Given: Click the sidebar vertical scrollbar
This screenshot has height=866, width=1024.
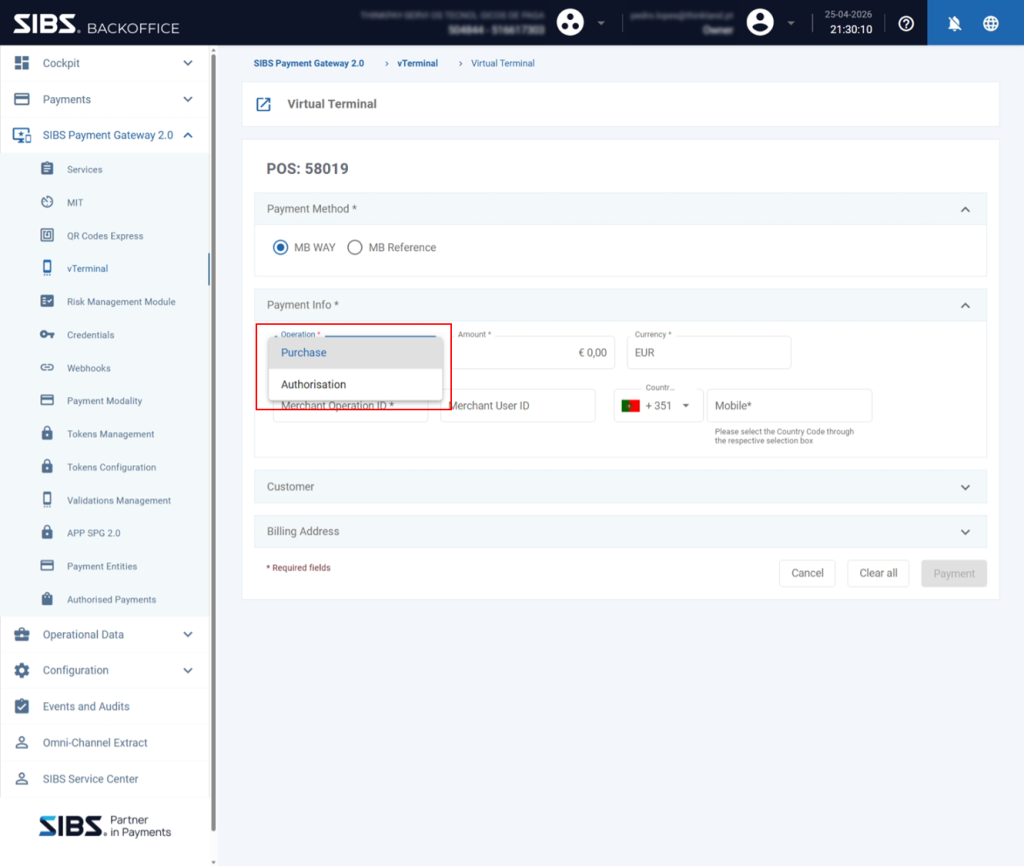Looking at the screenshot, I should click(214, 443).
